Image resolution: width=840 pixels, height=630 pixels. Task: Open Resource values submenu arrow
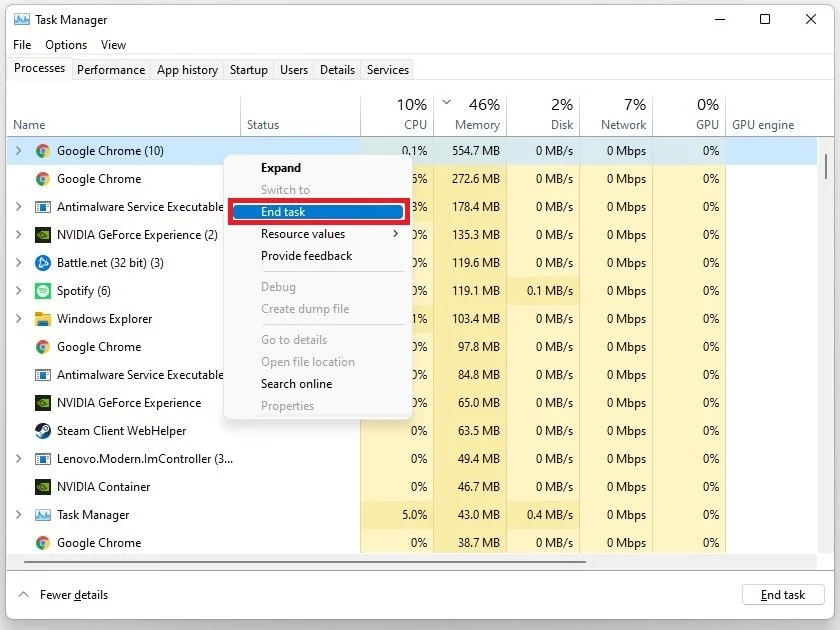click(395, 234)
